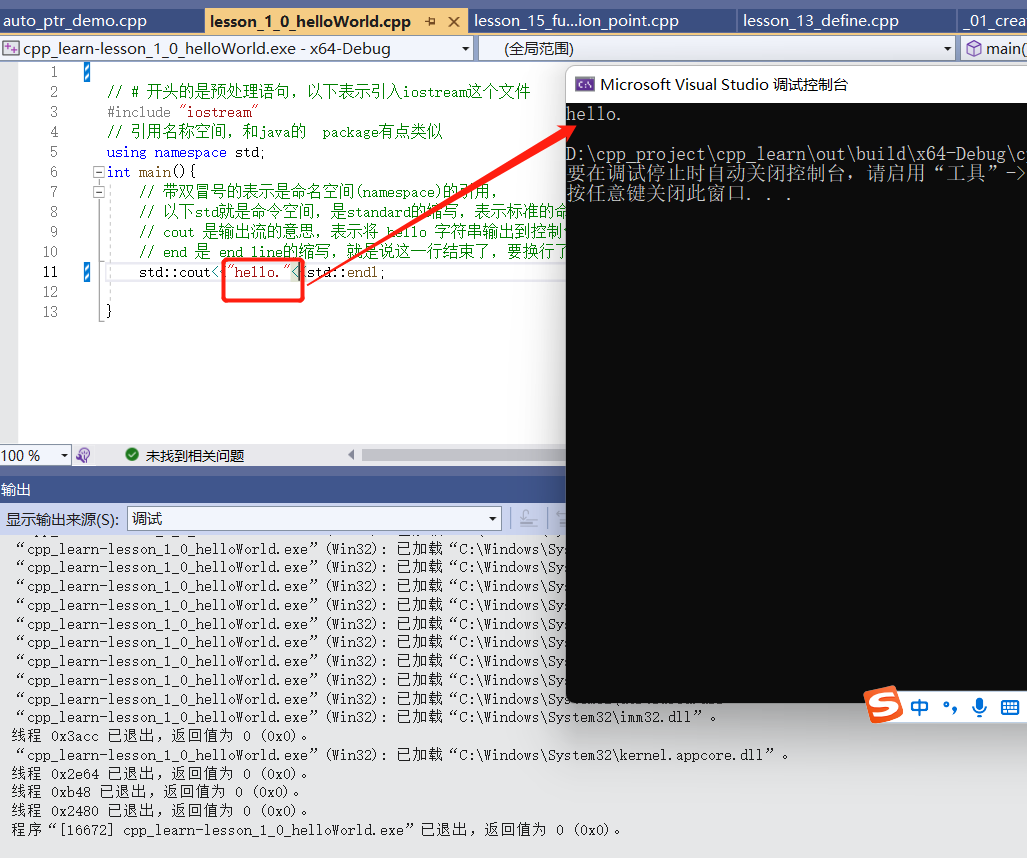1027x858 pixels.
Task: Click the Microsoft Visual Studio 调试控制台 title
Action: pos(724,84)
